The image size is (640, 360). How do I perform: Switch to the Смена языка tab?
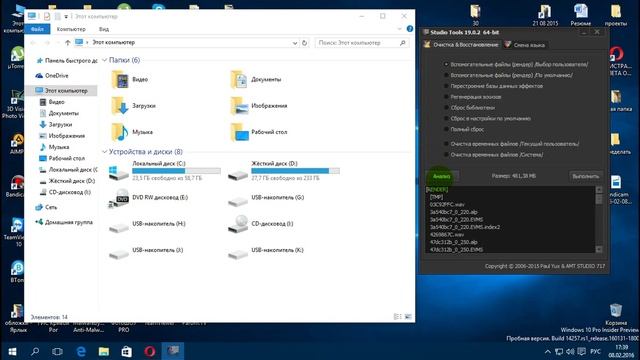524,45
